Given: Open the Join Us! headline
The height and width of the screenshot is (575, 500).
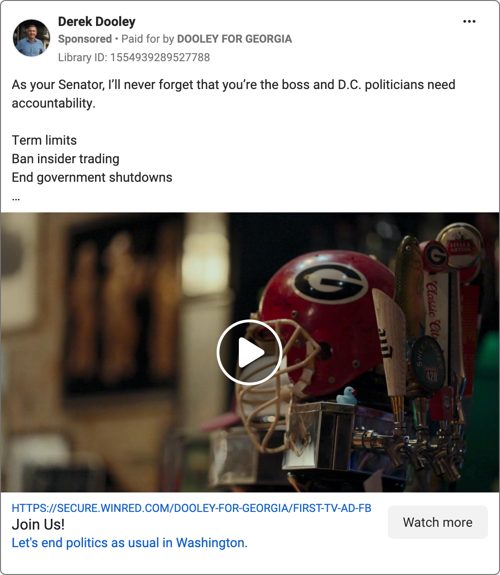Looking at the screenshot, I should point(38,524).
